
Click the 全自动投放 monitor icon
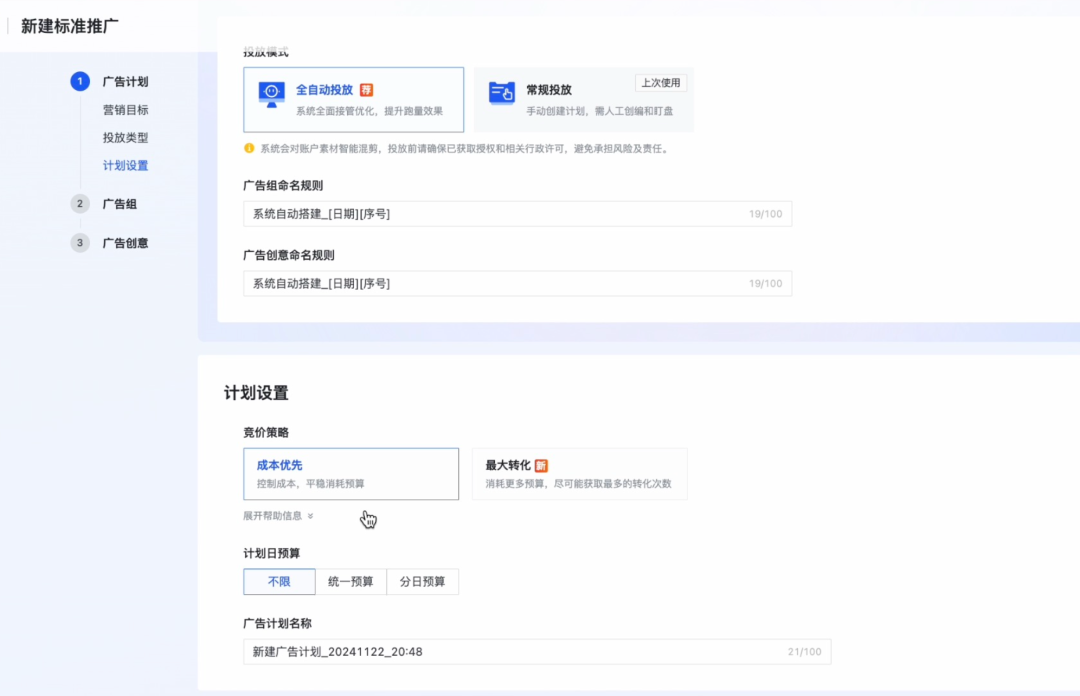click(271, 95)
